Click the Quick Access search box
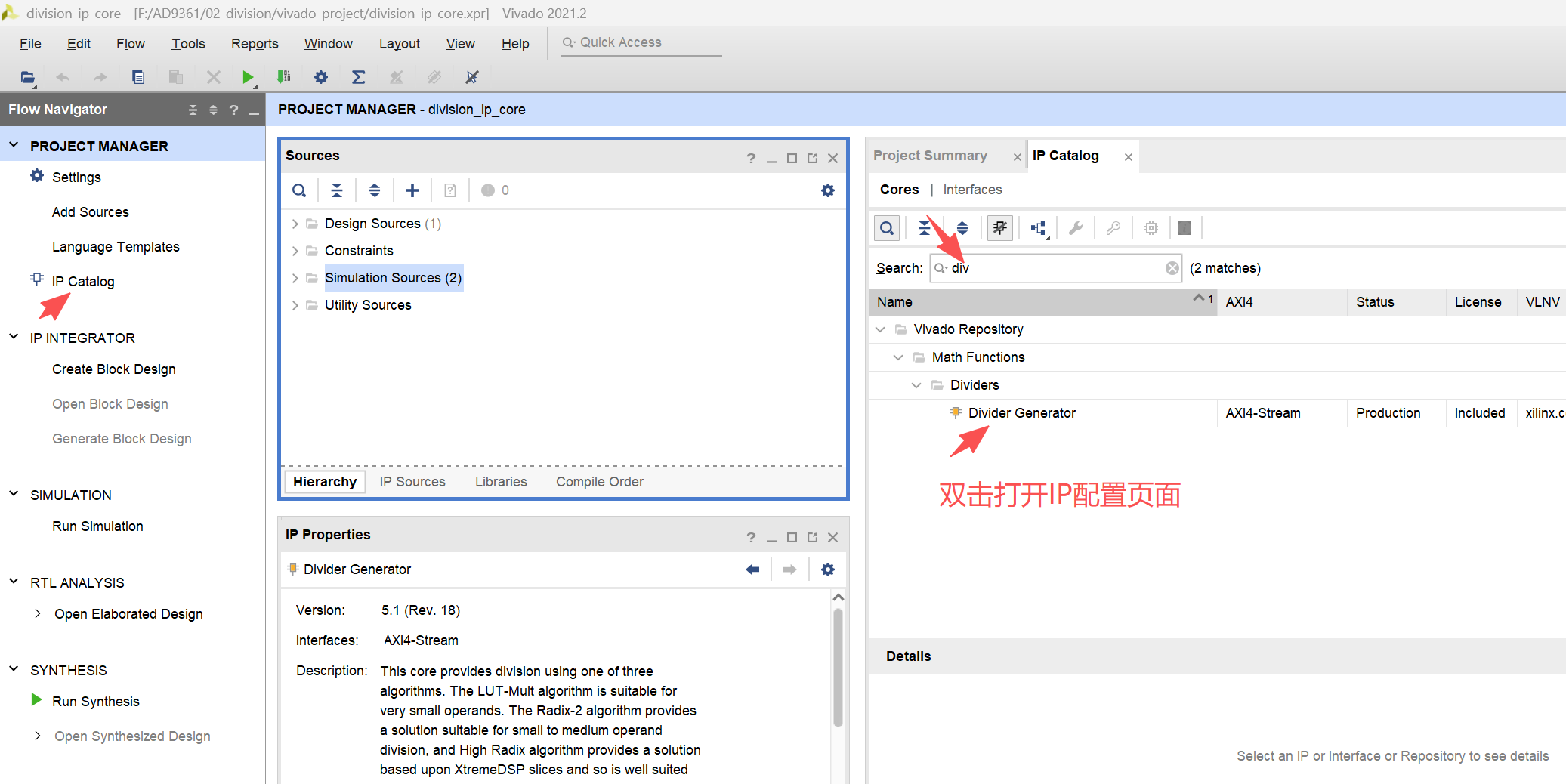This screenshot has height=784, width=1566. click(x=641, y=43)
